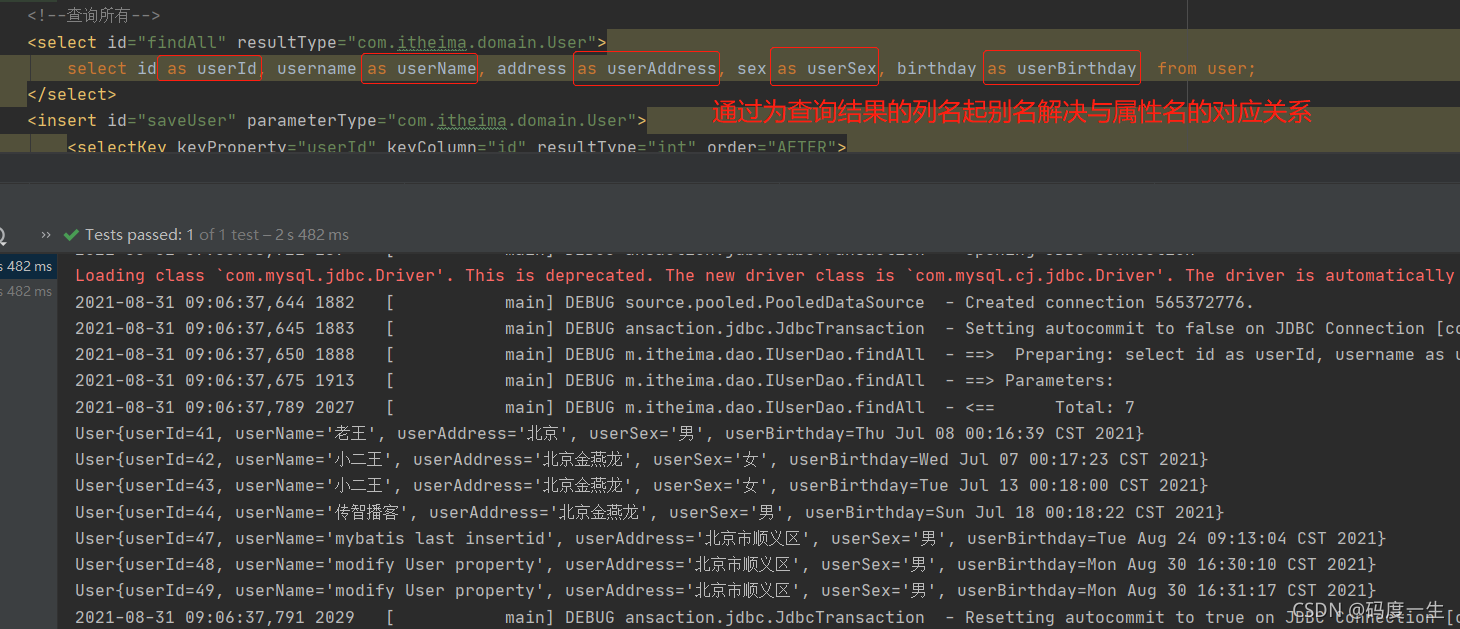Click the 'findAll' select id attribute
Viewport: 1460px width, 629px height.
[168, 42]
